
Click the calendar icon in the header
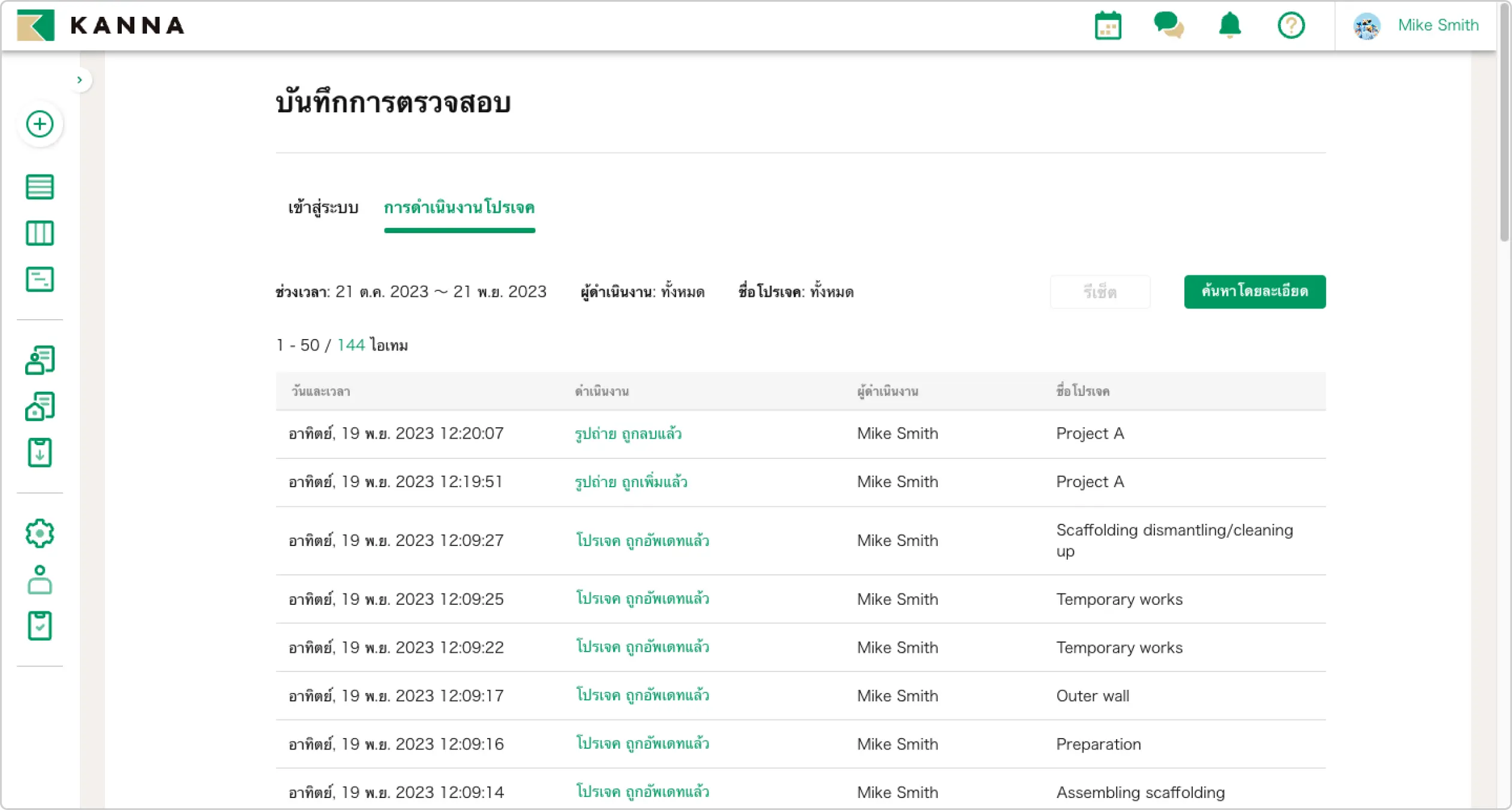[x=1108, y=26]
